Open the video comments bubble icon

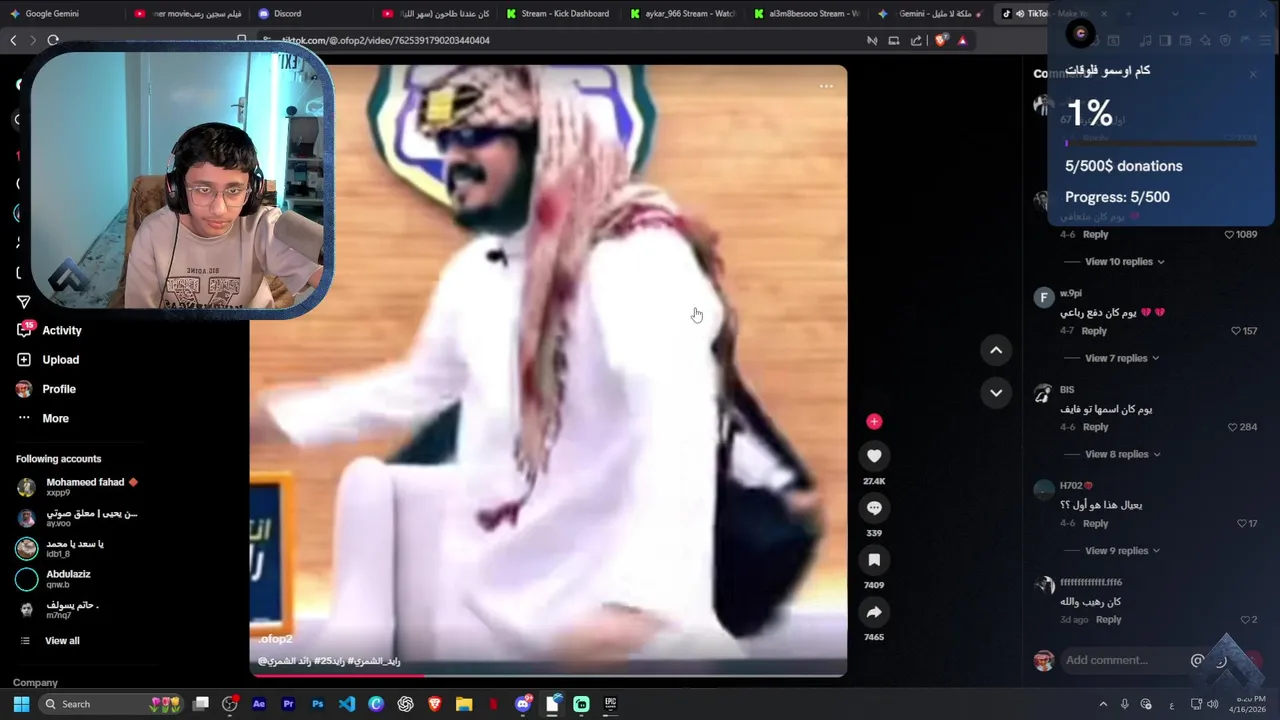(x=874, y=508)
